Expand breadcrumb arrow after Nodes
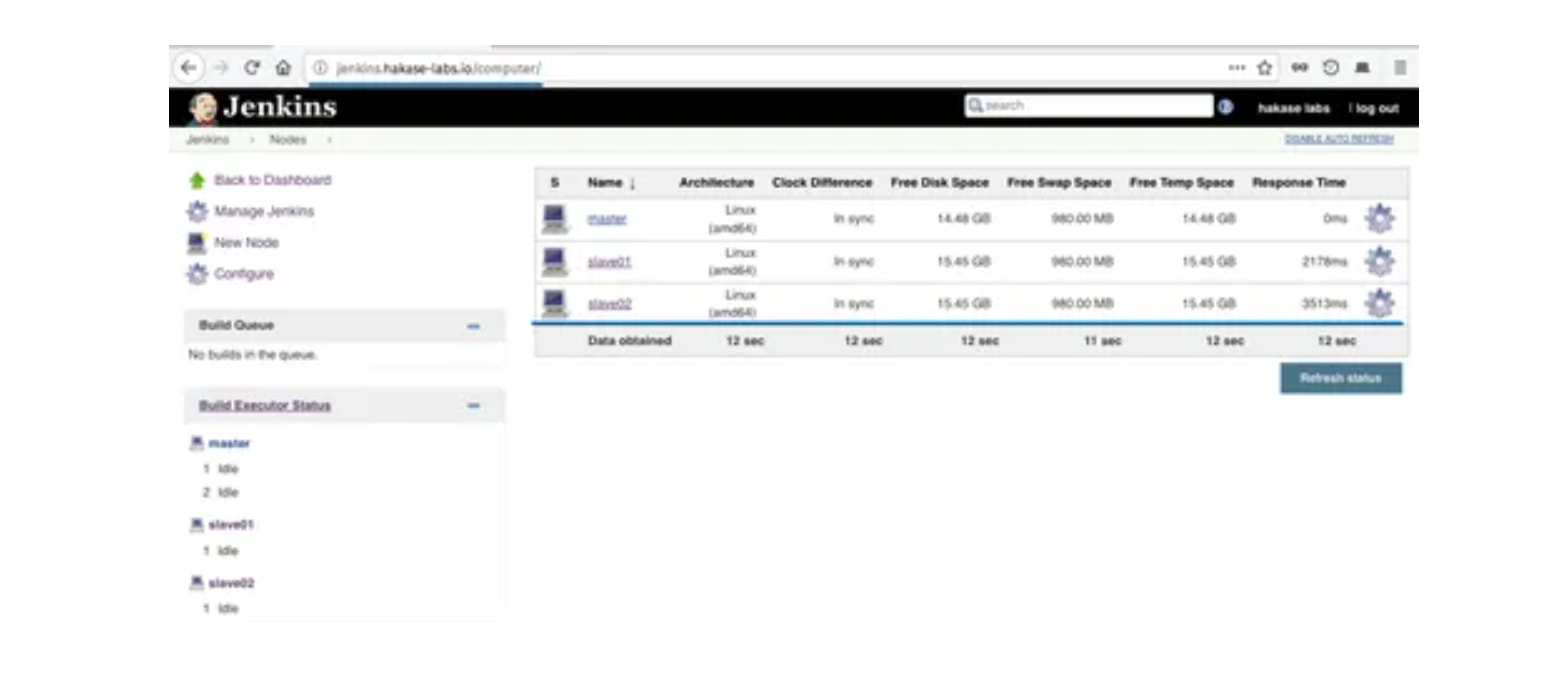The image size is (1549, 686). click(329, 140)
